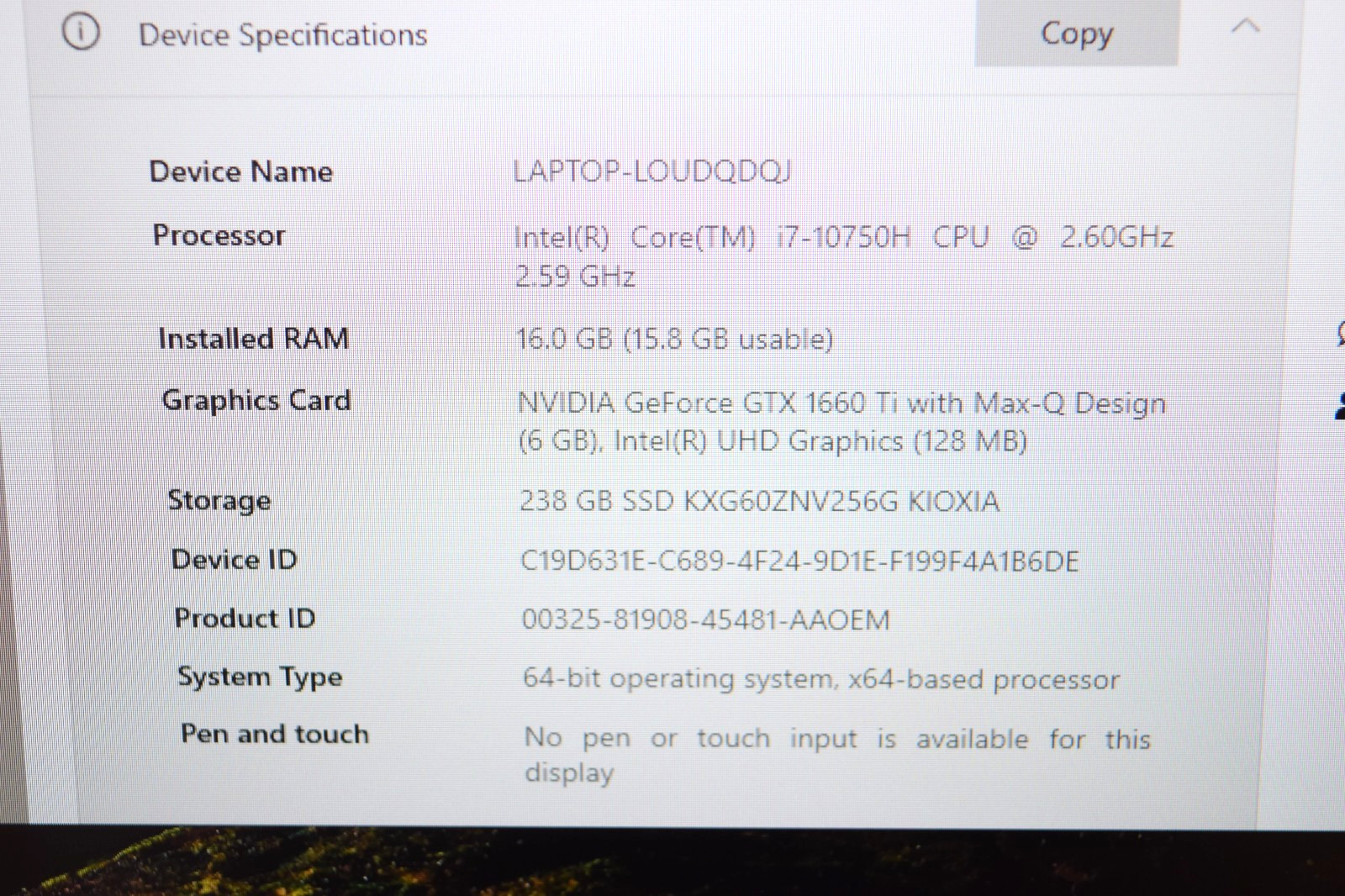Click the Product ID label
The height and width of the screenshot is (896, 1345).
245,619
